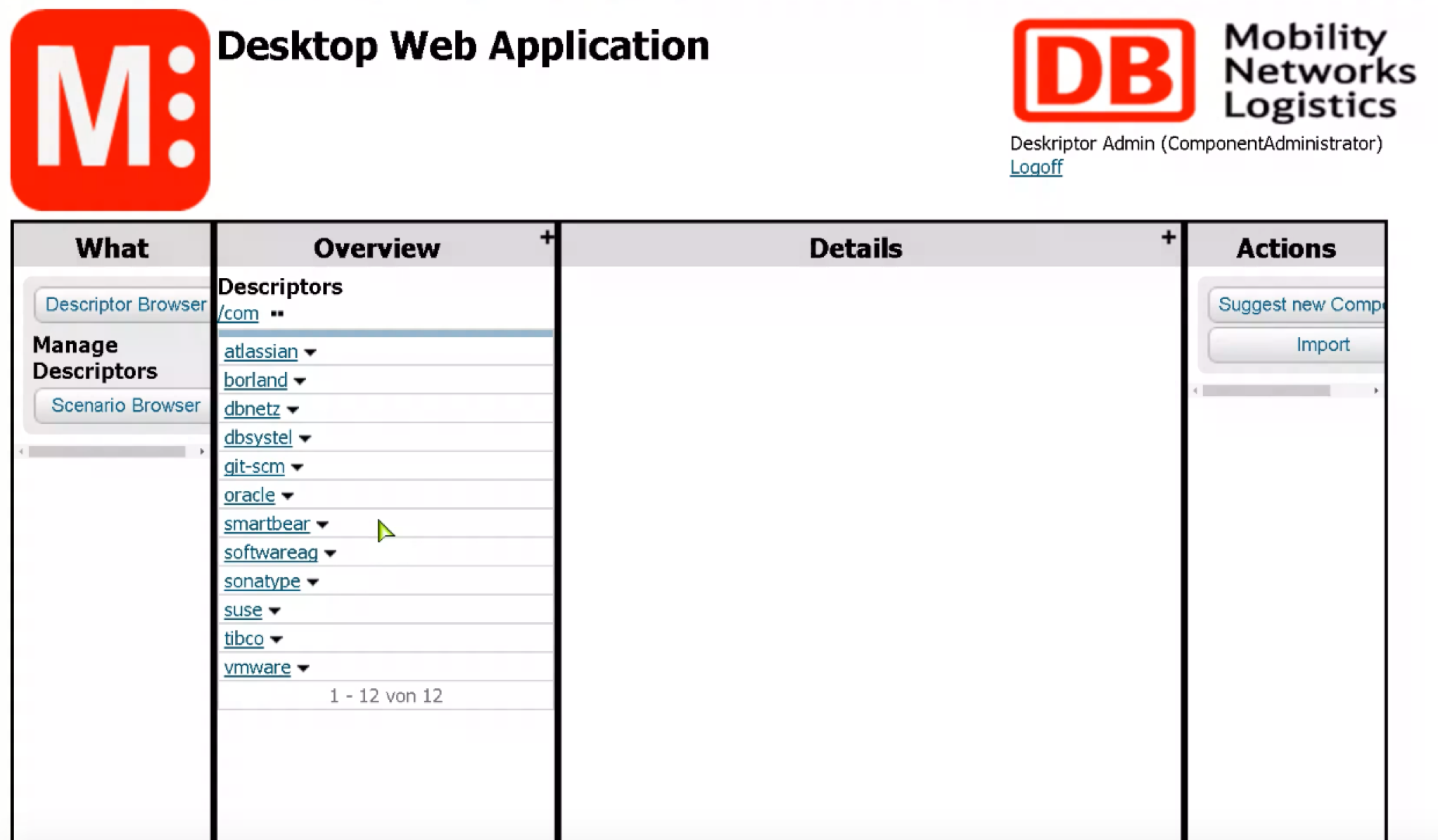Image resolution: width=1438 pixels, height=840 pixels.
Task: Open the git-scm descriptor link
Action: tap(254, 467)
